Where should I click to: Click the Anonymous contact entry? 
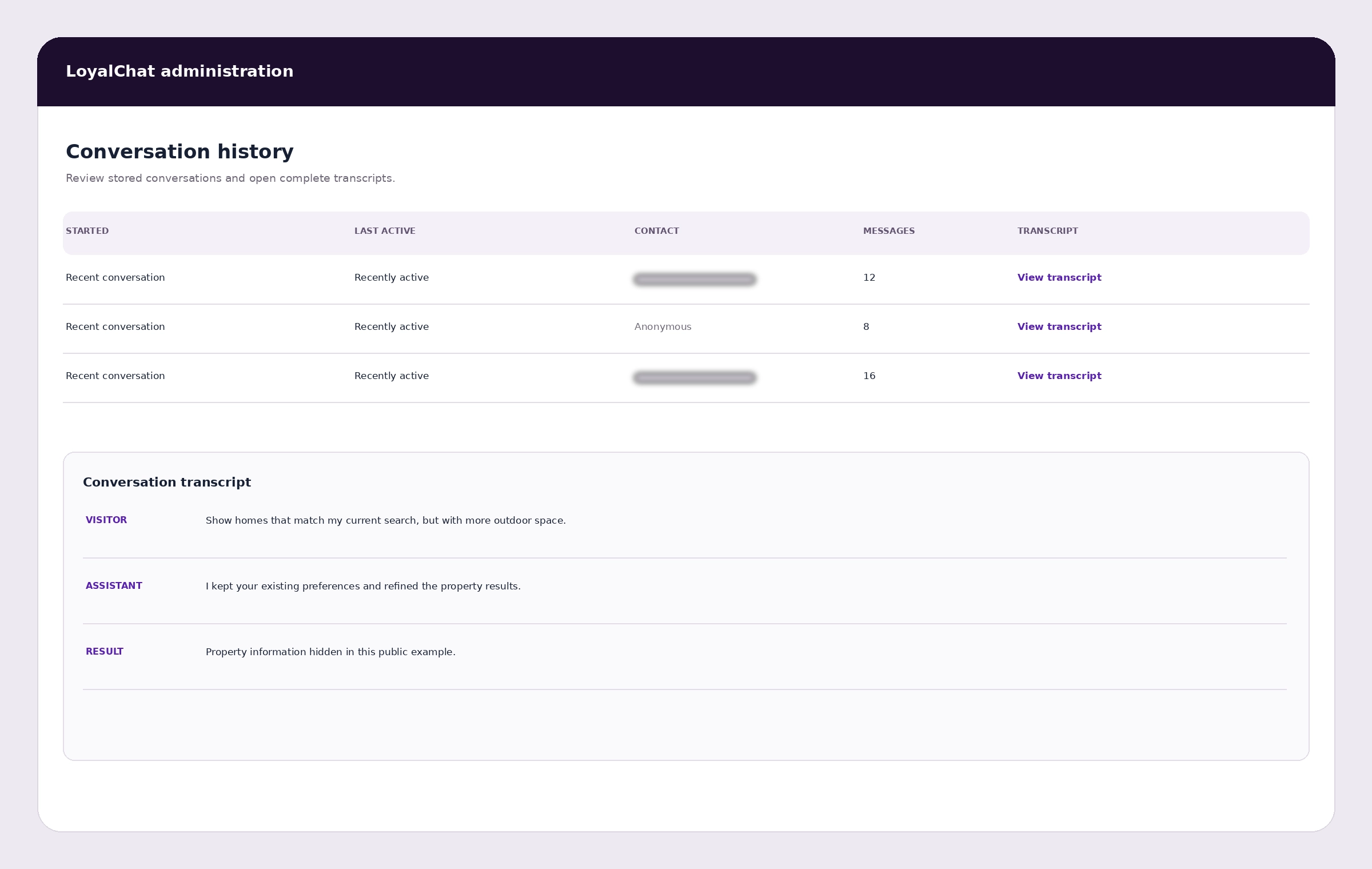coord(663,326)
